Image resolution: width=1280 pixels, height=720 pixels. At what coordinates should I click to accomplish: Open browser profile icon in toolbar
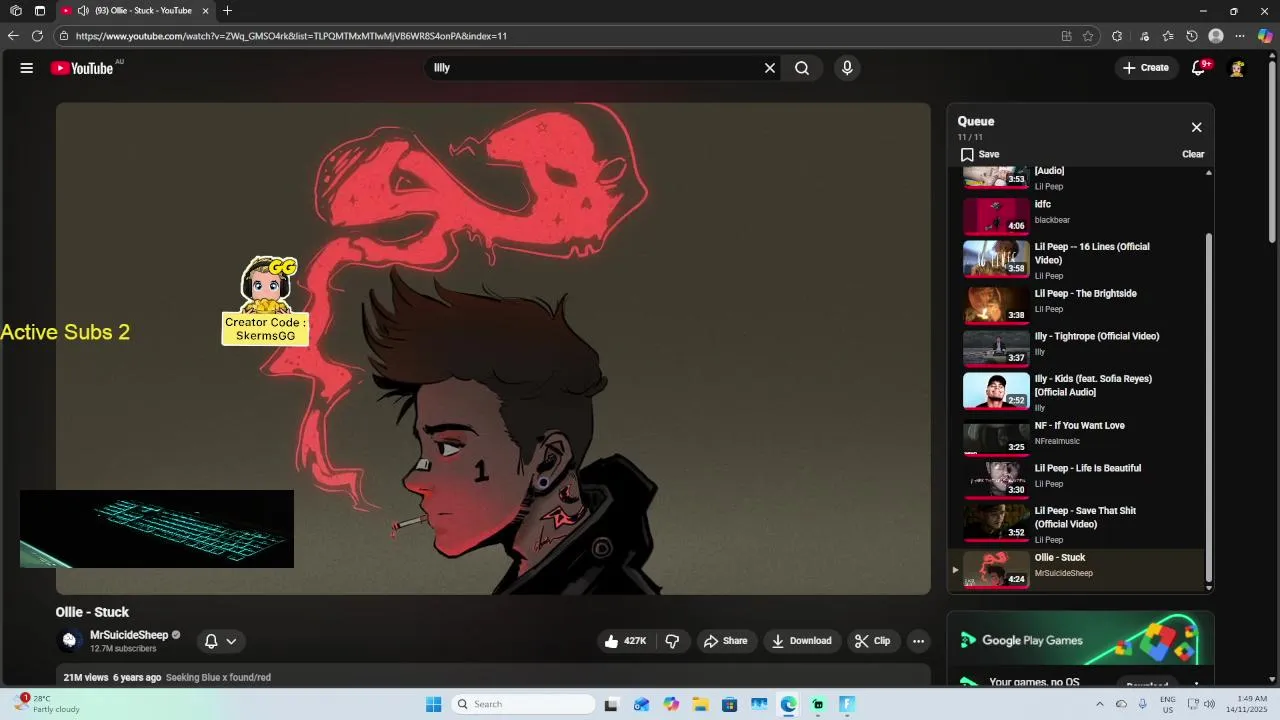1216,36
